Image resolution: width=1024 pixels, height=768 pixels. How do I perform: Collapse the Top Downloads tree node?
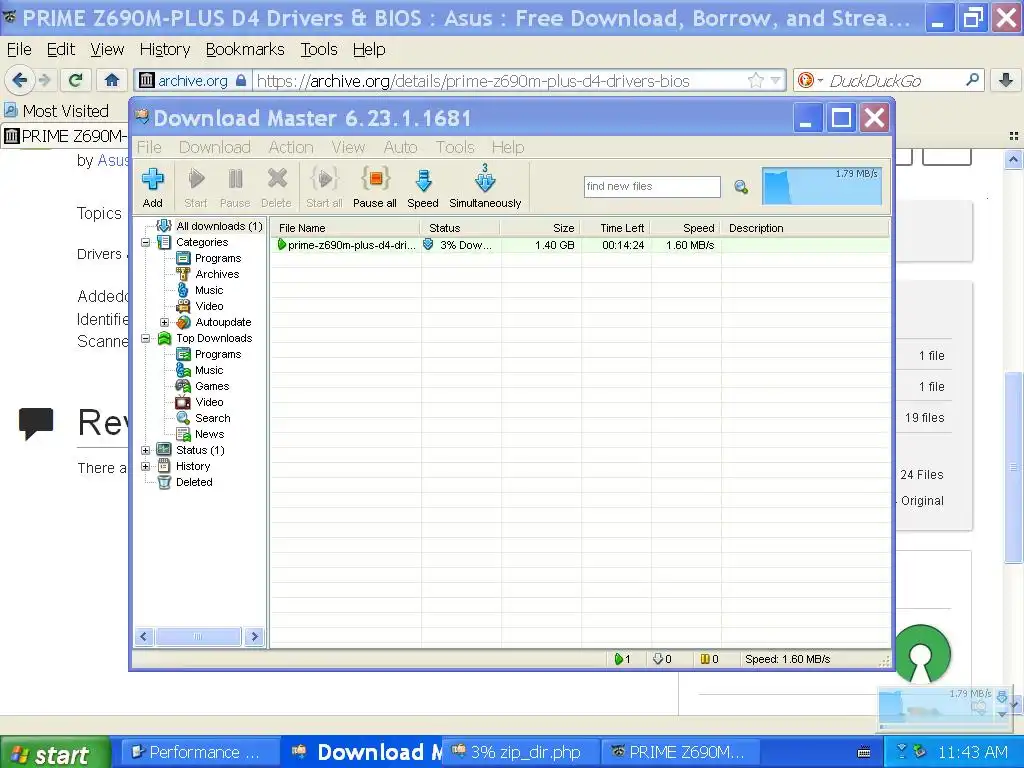(x=146, y=338)
